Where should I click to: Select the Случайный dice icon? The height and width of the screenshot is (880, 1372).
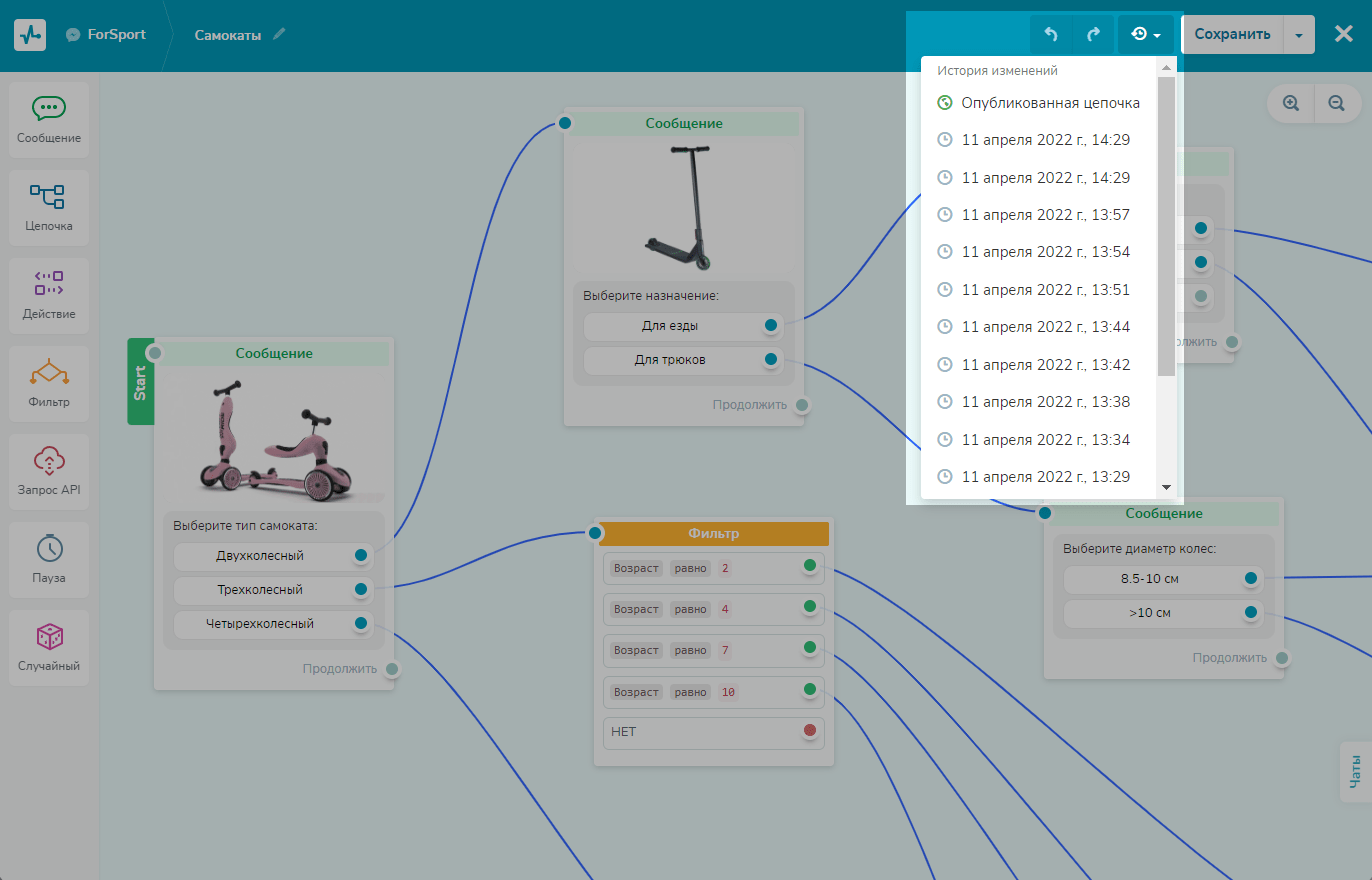(49, 647)
